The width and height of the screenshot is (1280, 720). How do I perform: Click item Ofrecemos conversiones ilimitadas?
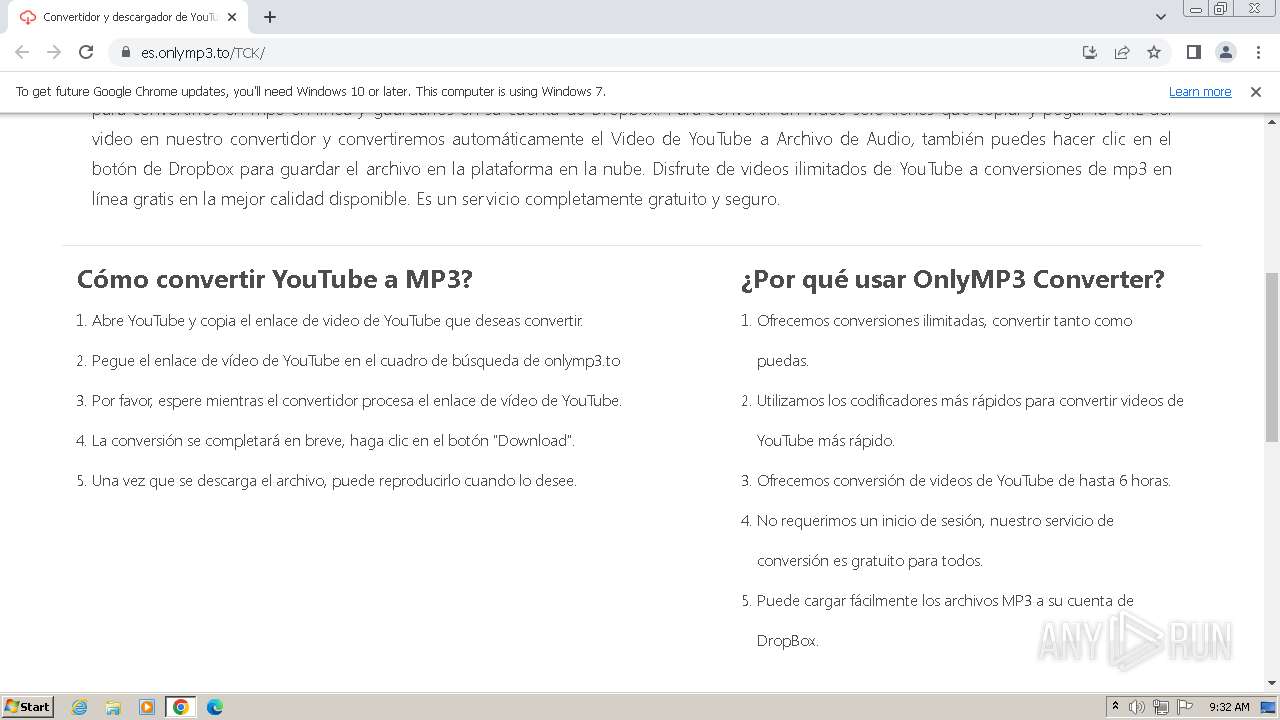pos(945,341)
